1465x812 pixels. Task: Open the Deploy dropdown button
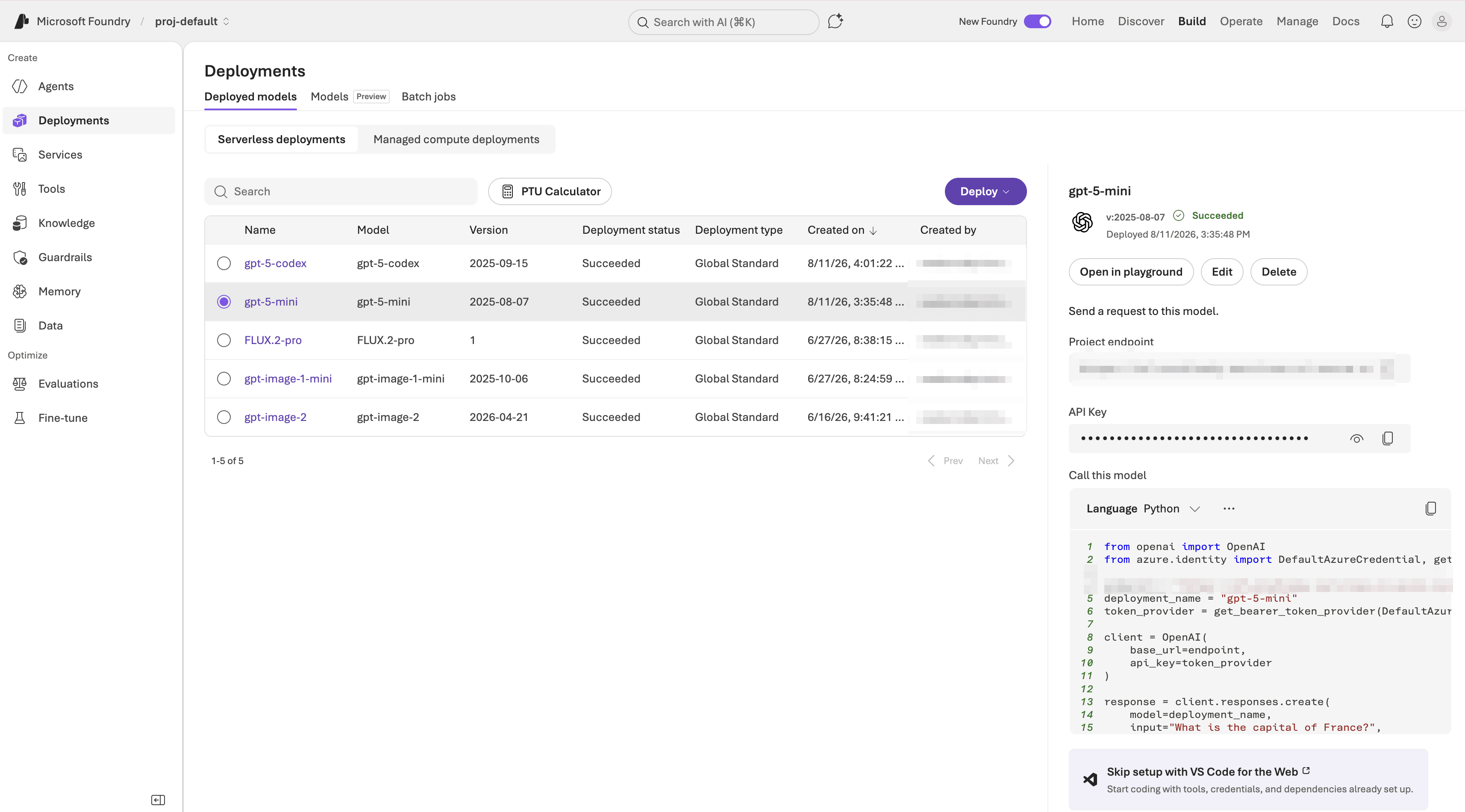[x=985, y=191]
